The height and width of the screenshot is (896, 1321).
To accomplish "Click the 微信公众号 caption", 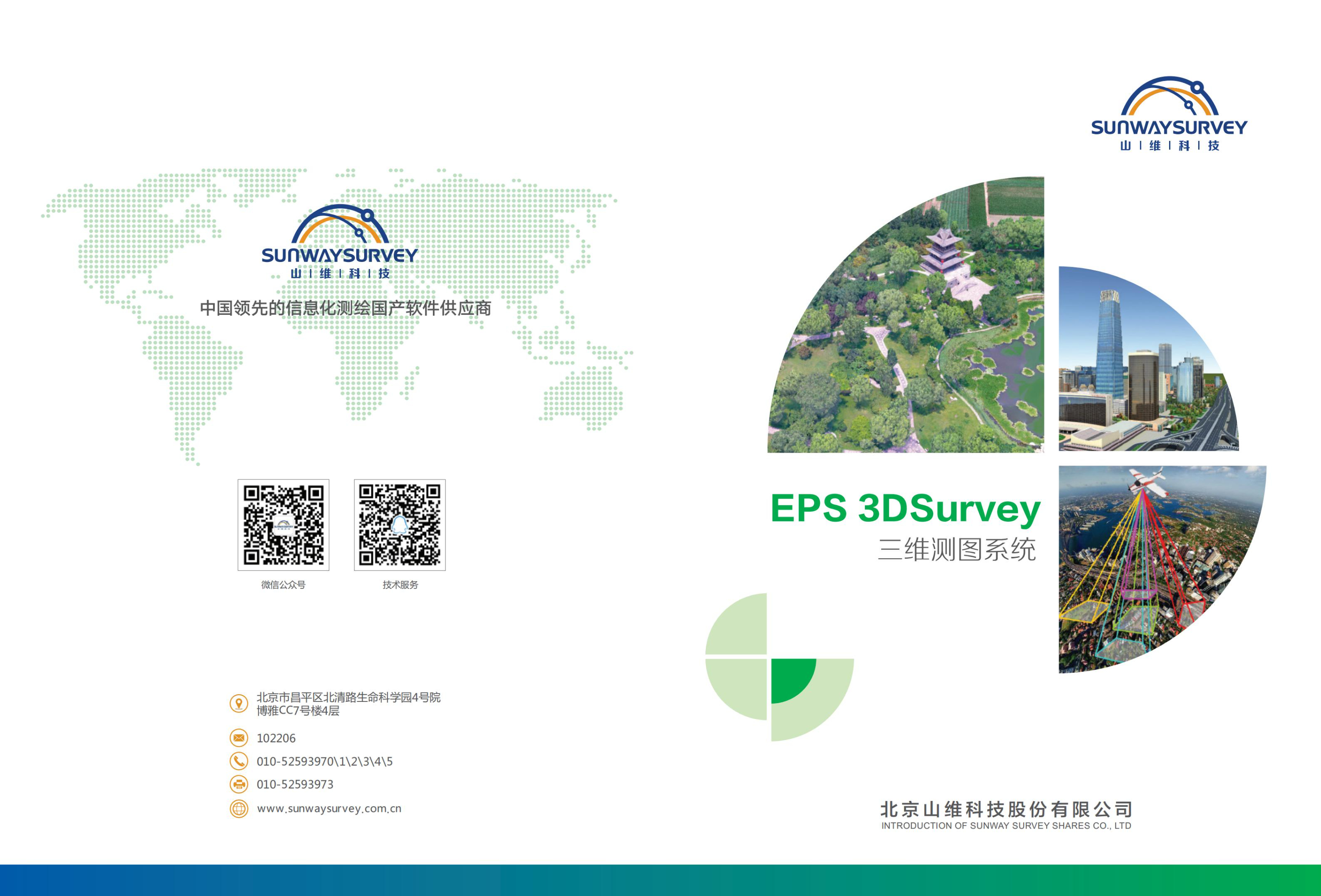I will coord(283,584).
